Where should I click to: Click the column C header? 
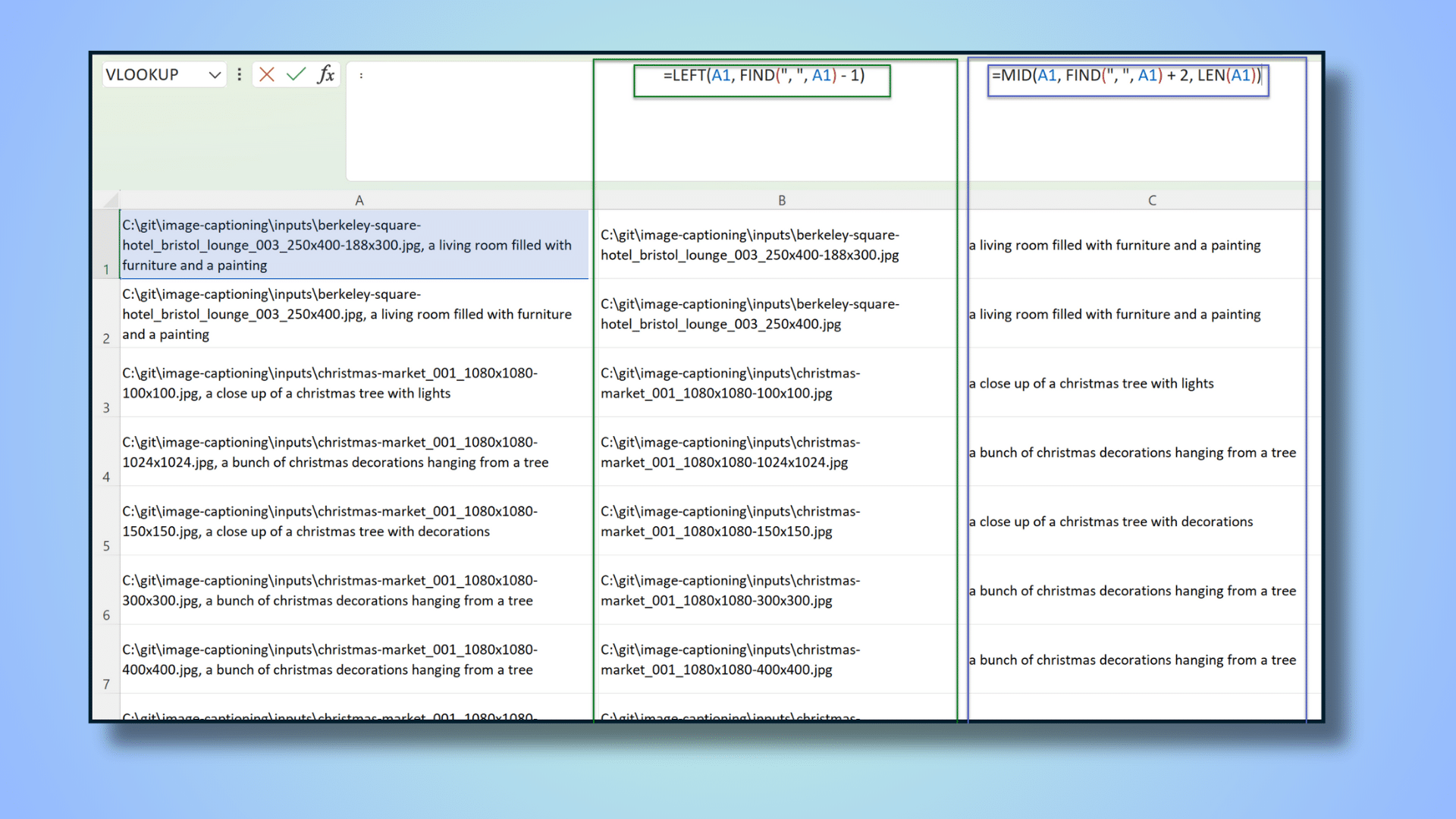pos(1150,200)
